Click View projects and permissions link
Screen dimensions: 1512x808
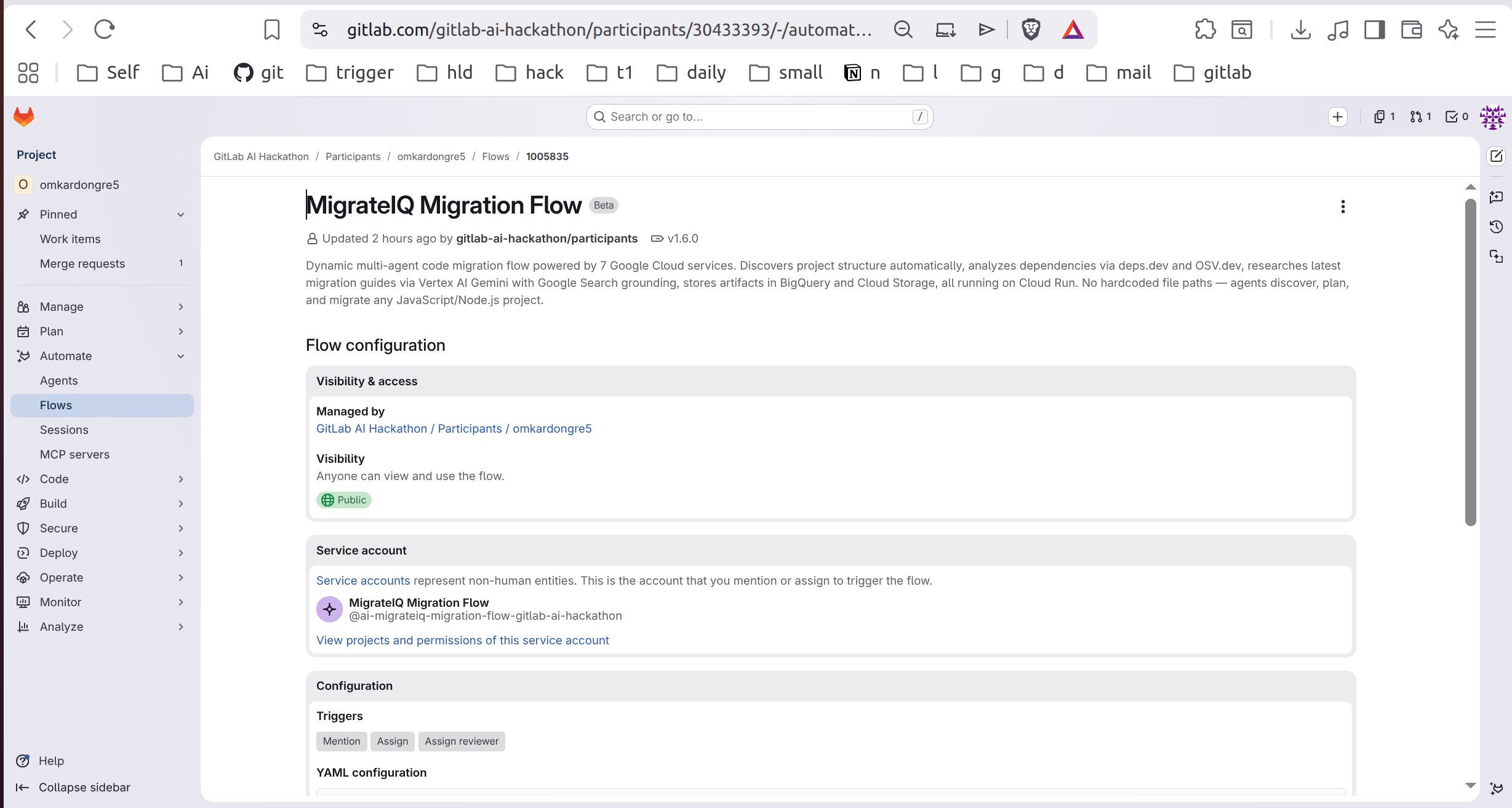[462, 641]
